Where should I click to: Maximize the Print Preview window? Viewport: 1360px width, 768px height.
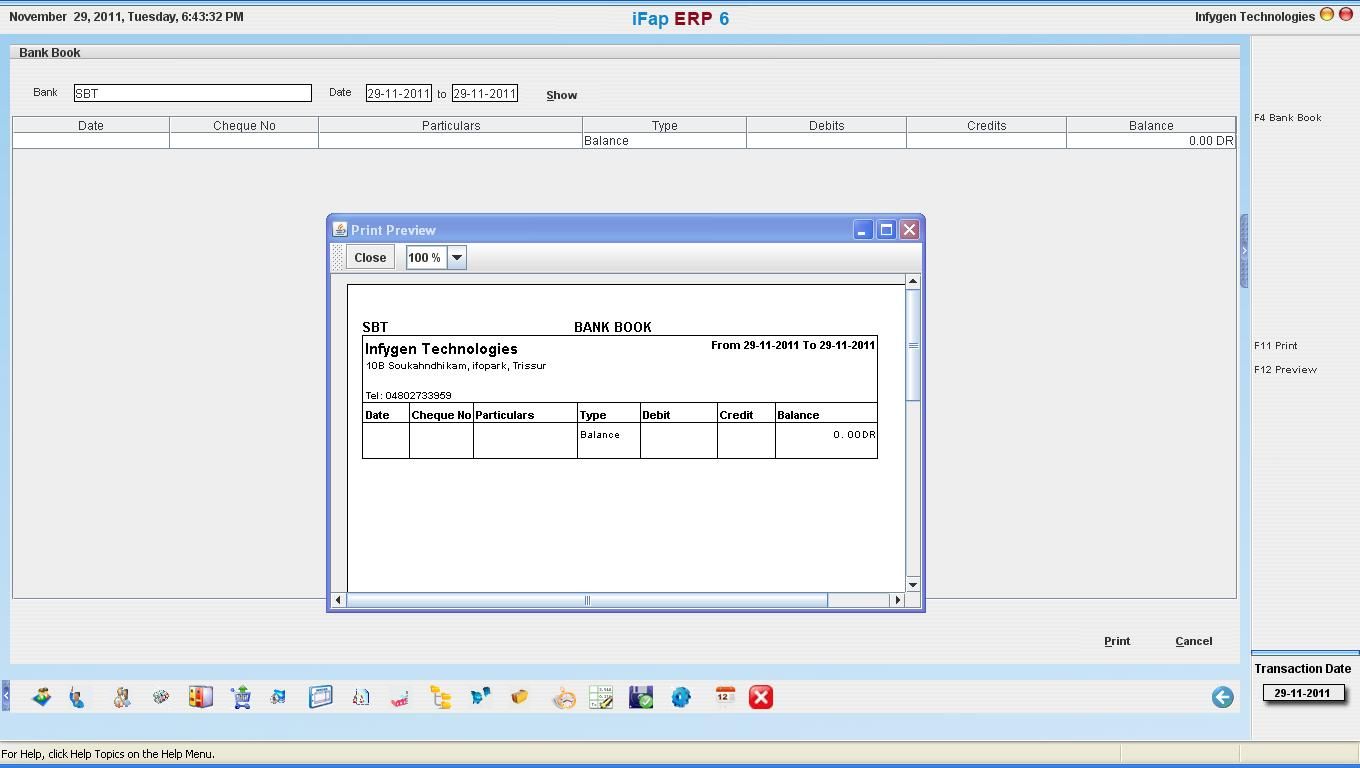[x=886, y=230]
